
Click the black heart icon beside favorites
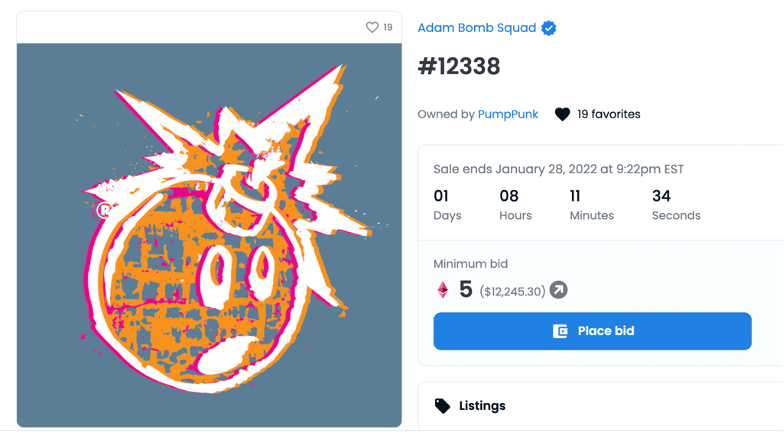tap(562, 114)
